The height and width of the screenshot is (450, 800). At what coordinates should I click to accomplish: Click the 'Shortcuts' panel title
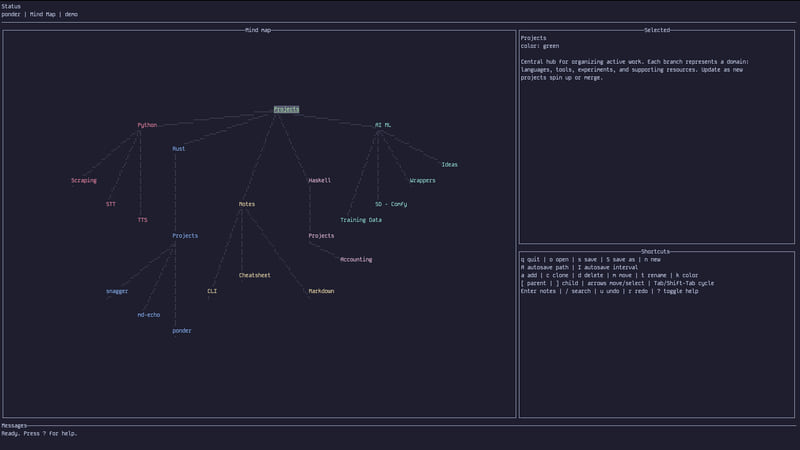[655, 252]
